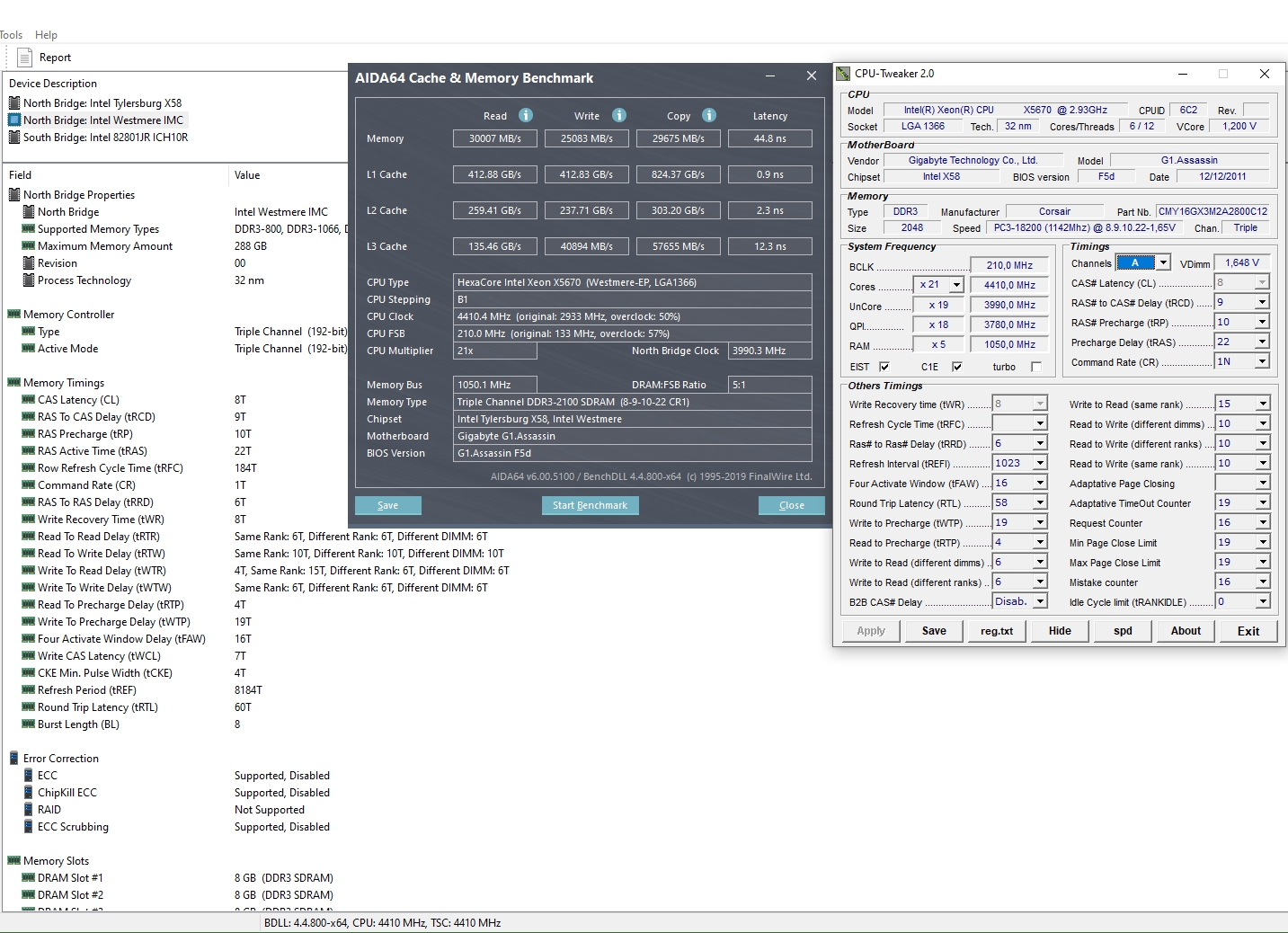Click the Write CAS Latency (tWCL) row icon

tap(29, 656)
